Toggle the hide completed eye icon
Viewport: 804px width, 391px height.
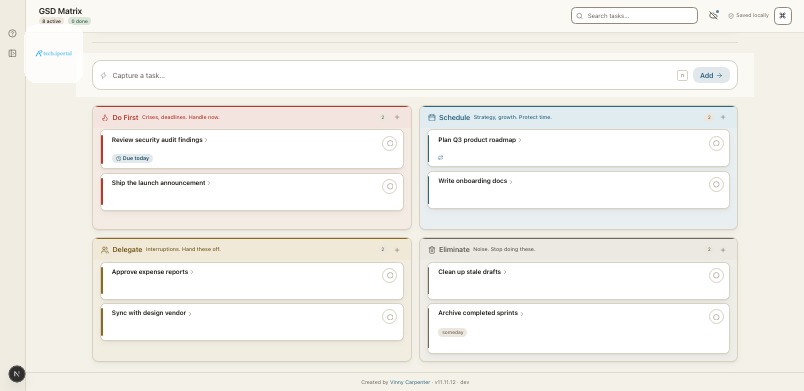[x=713, y=15]
